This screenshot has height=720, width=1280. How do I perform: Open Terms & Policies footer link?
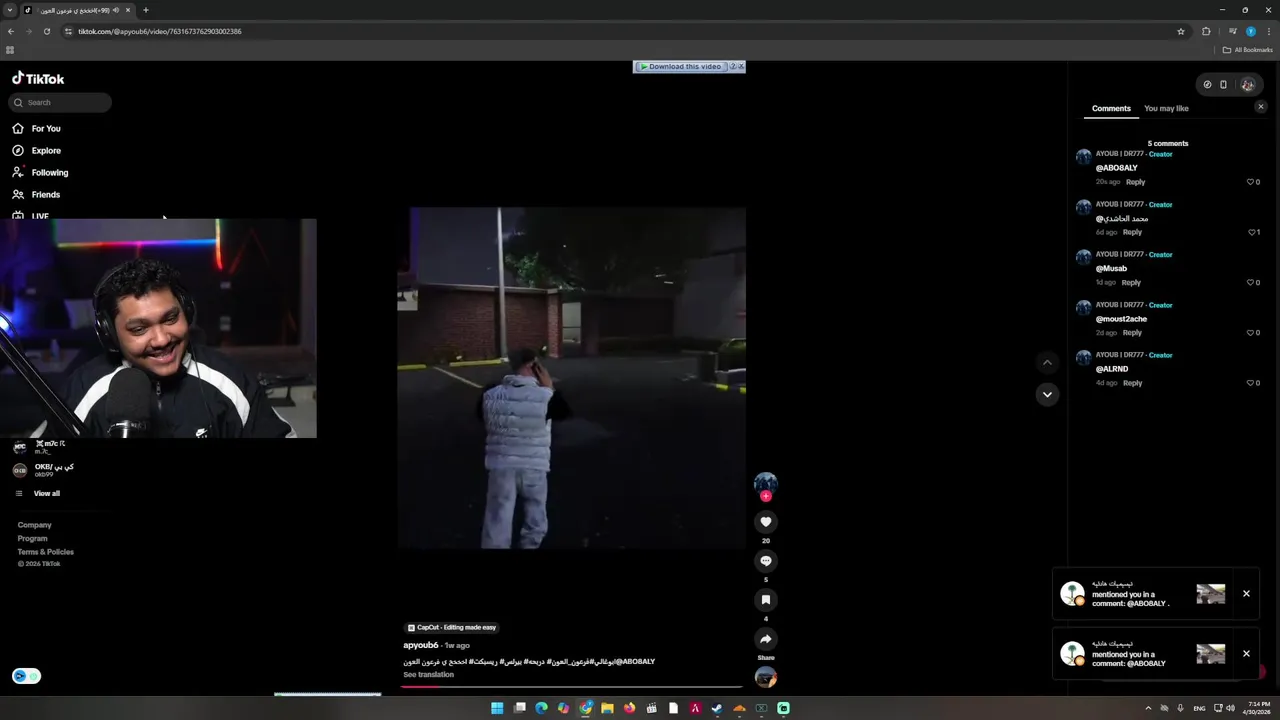45,552
